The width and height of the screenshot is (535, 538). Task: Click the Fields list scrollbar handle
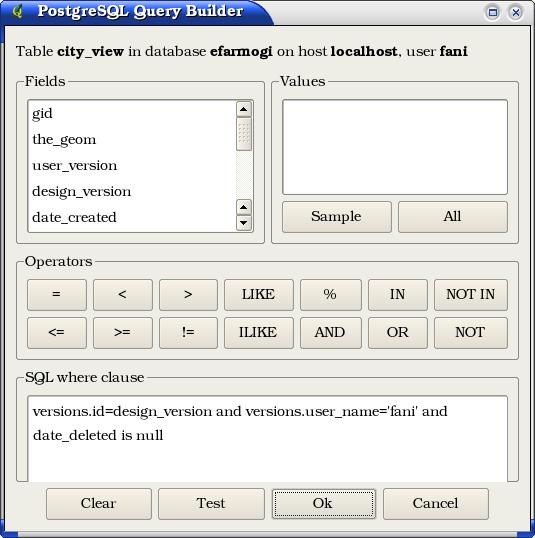[x=244, y=134]
